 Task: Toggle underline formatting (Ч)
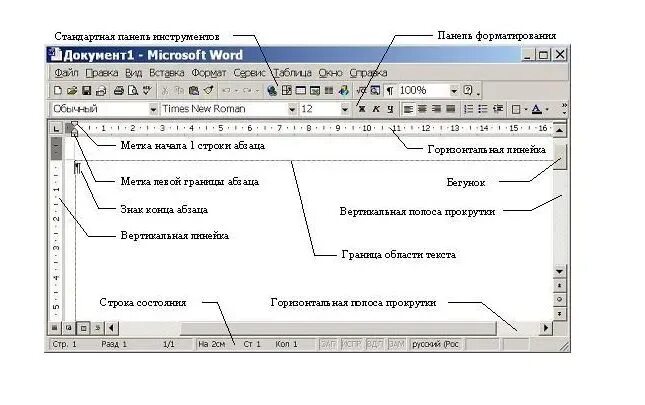(x=390, y=109)
